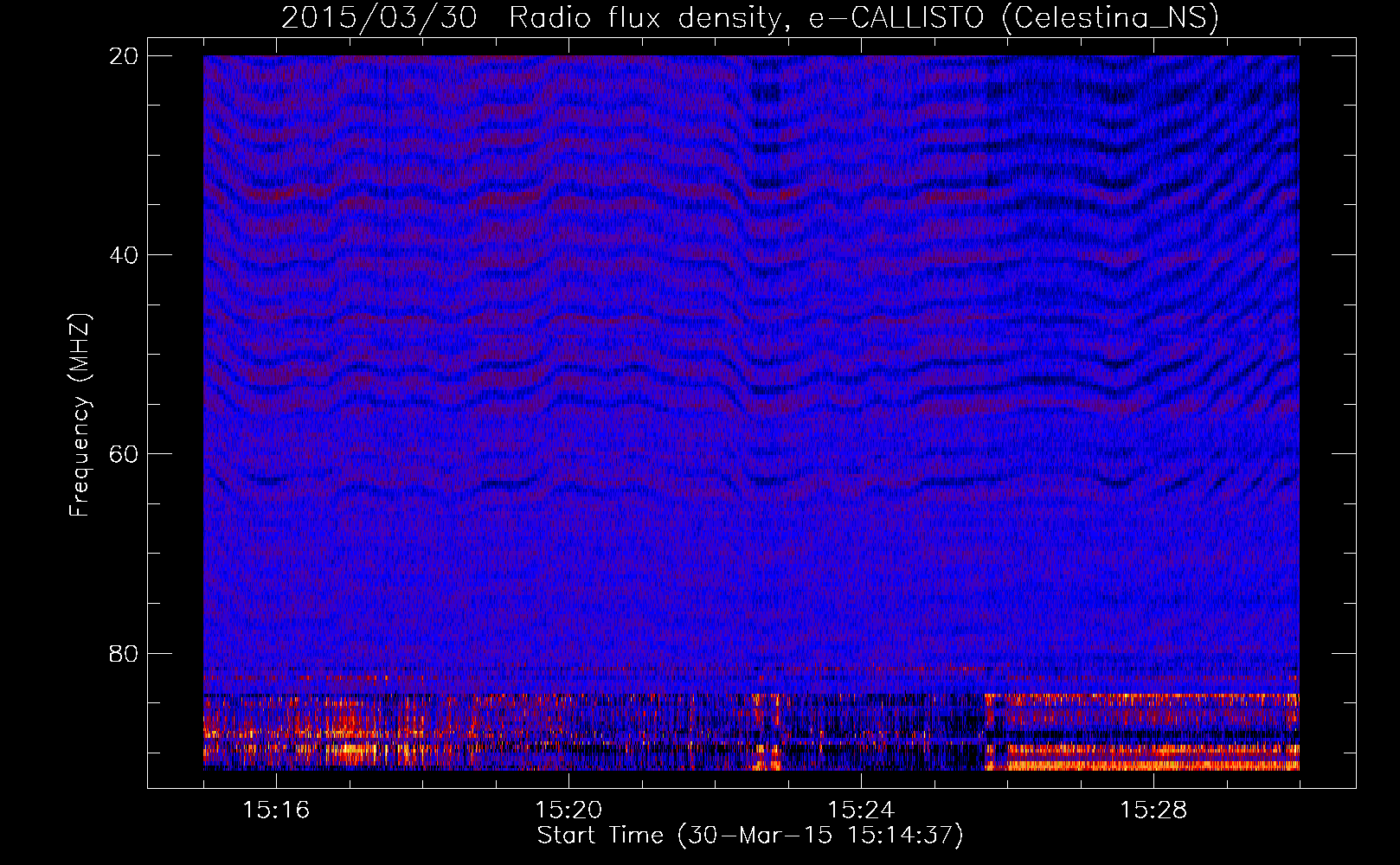1400x865 pixels.
Task: Click the '15:16' time tick label
Action: [x=276, y=811]
